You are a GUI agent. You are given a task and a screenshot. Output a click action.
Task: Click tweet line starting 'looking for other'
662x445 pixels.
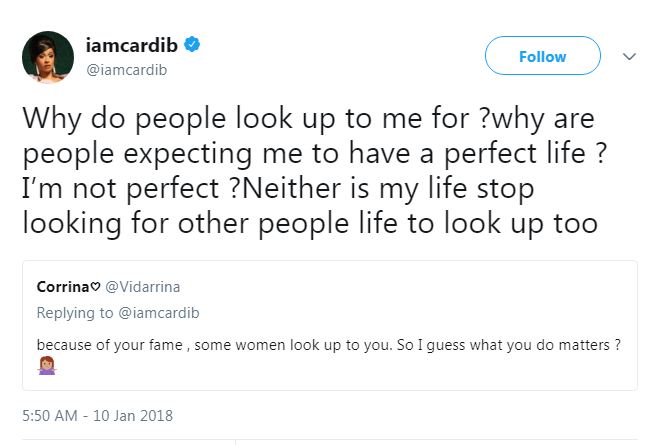coord(309,224)
